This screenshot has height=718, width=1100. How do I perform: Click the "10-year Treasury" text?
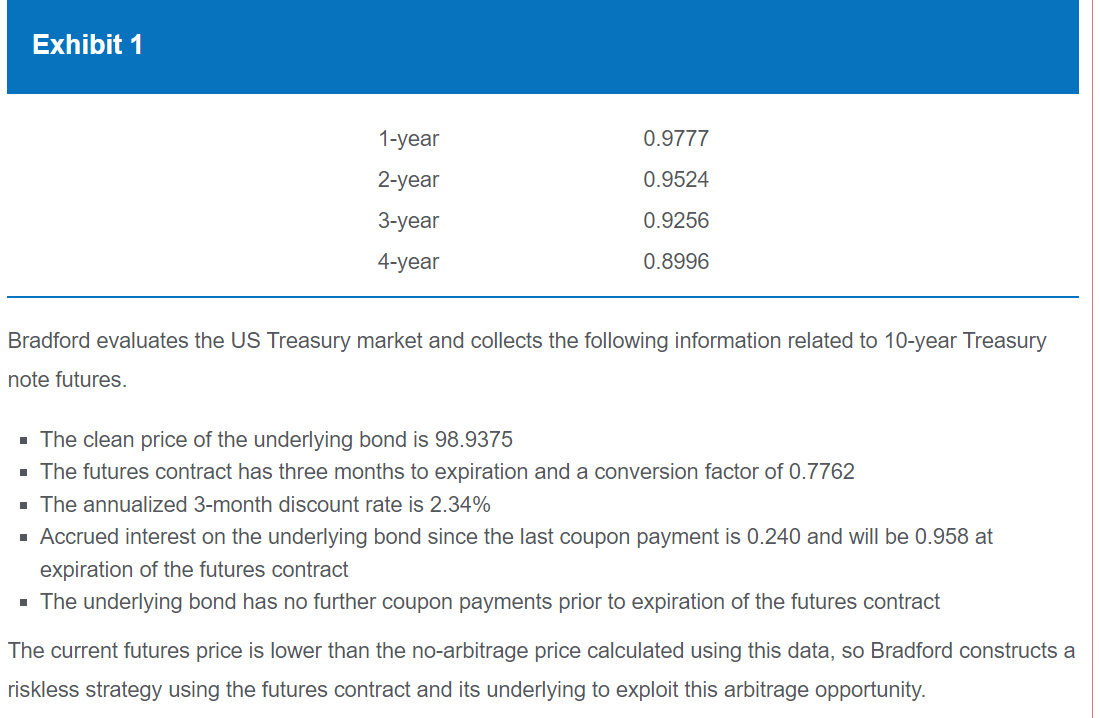pos(965,341)
